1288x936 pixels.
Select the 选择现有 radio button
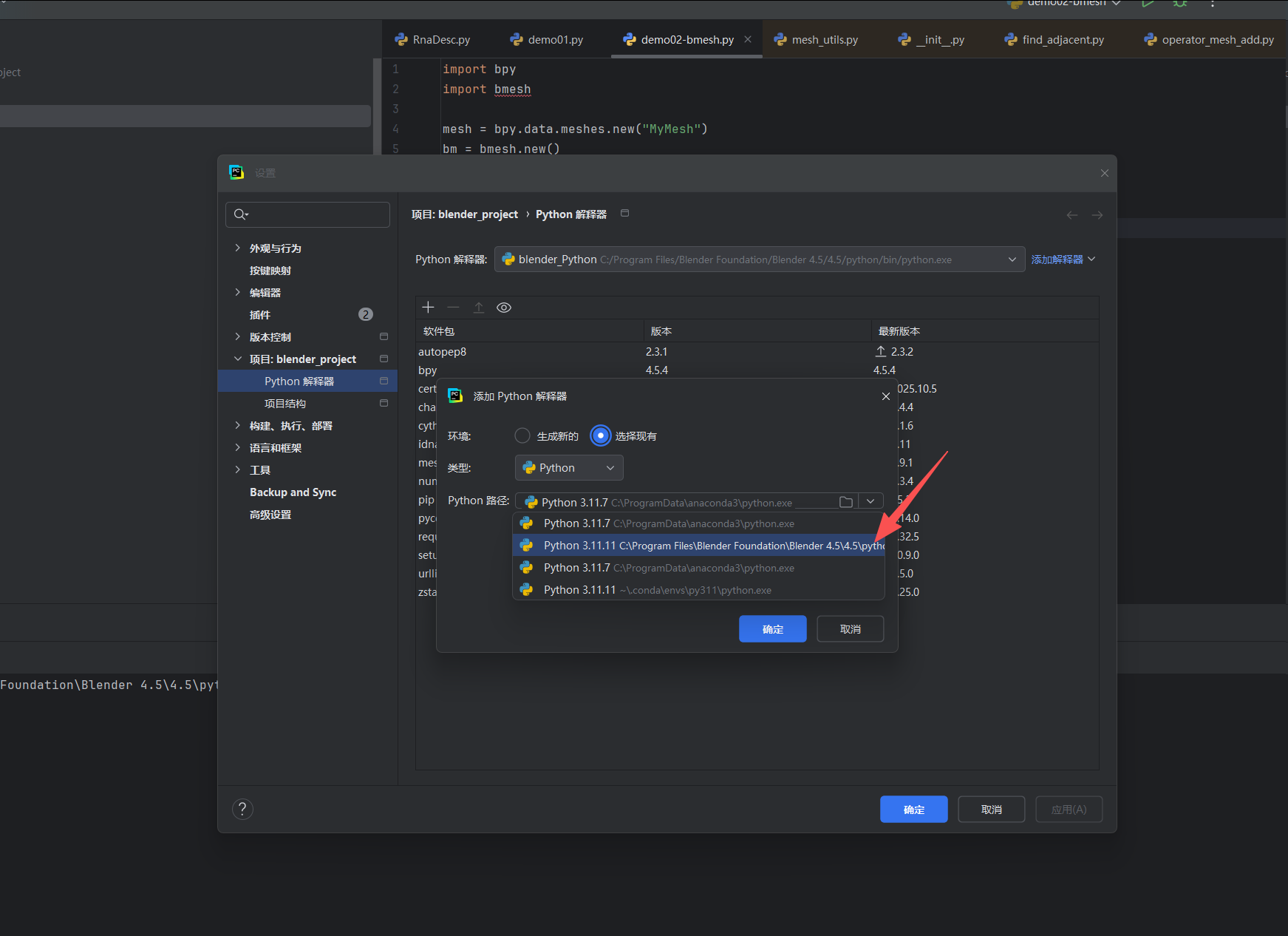coord(601,436)
